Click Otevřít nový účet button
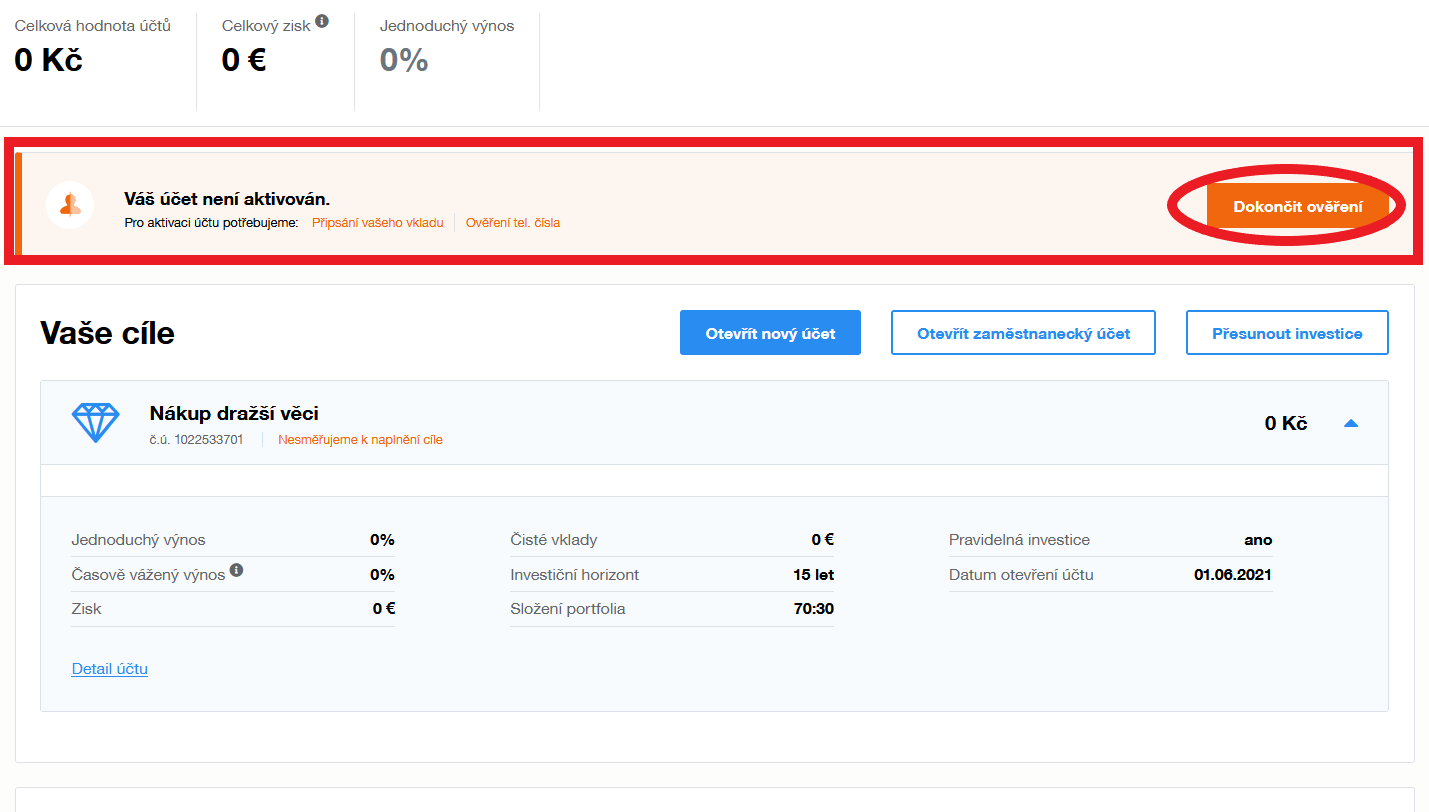 (770, 333)
